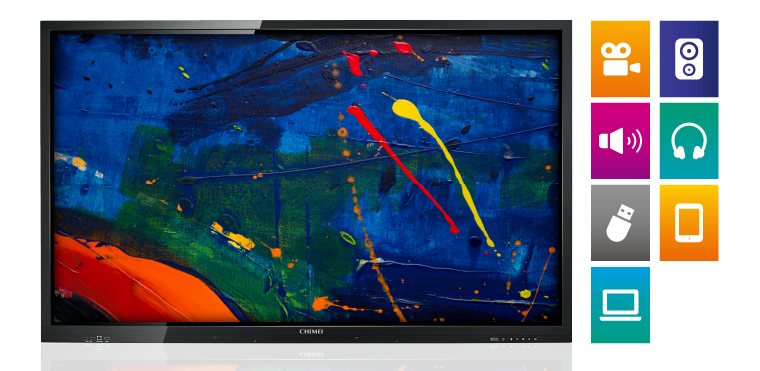
Task: Click the orange tablet device tile
Action: pyautogui.click(x=689, y=223)
